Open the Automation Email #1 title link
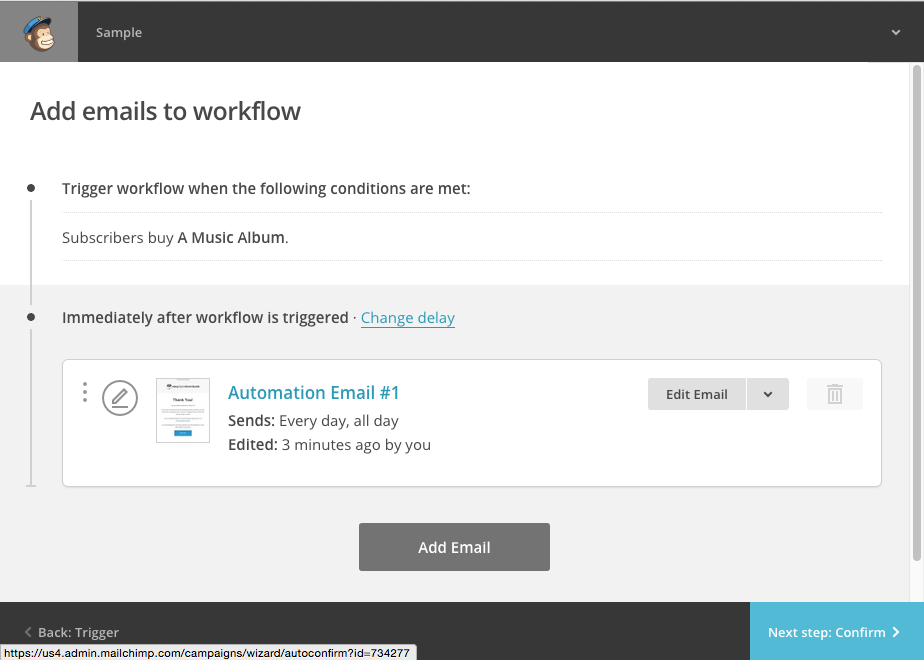 pos(313,393)
